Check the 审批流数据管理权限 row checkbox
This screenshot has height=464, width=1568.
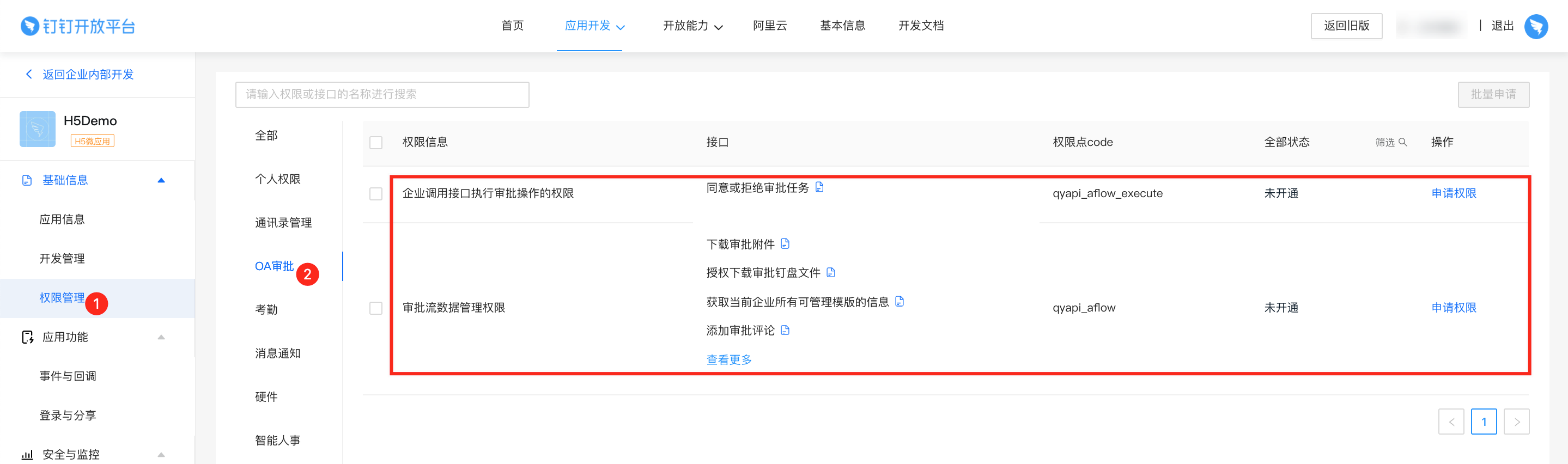click(x=376, y=308)
